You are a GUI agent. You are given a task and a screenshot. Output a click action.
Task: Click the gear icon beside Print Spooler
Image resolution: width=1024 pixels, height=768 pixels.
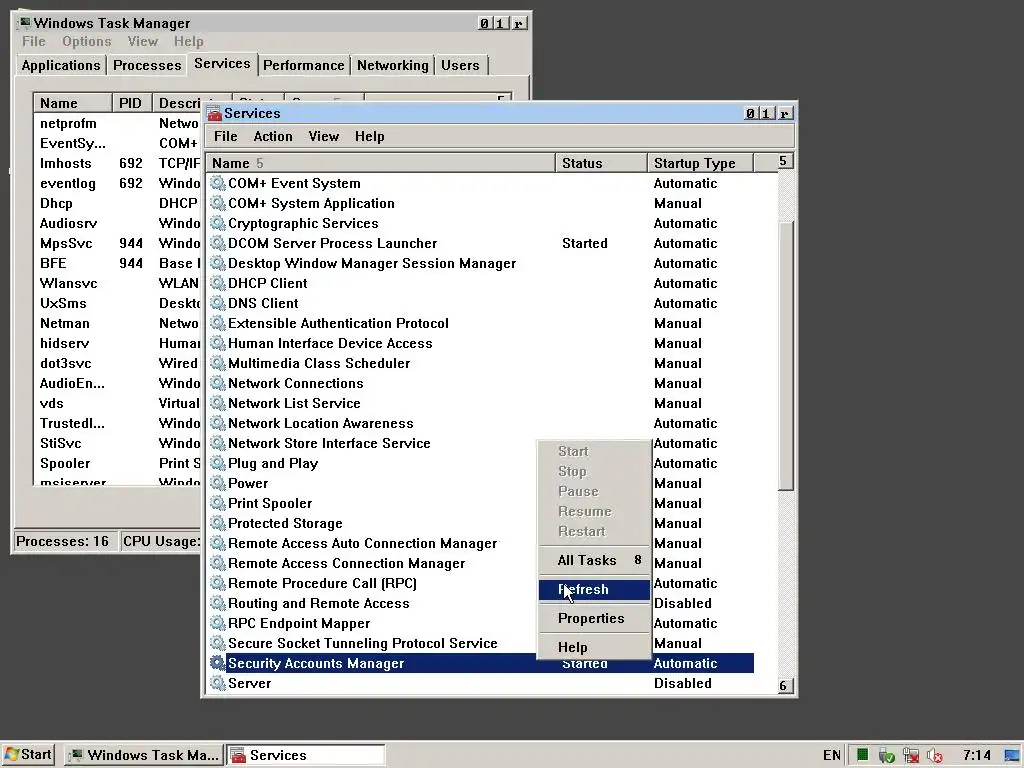click(217, 504)
